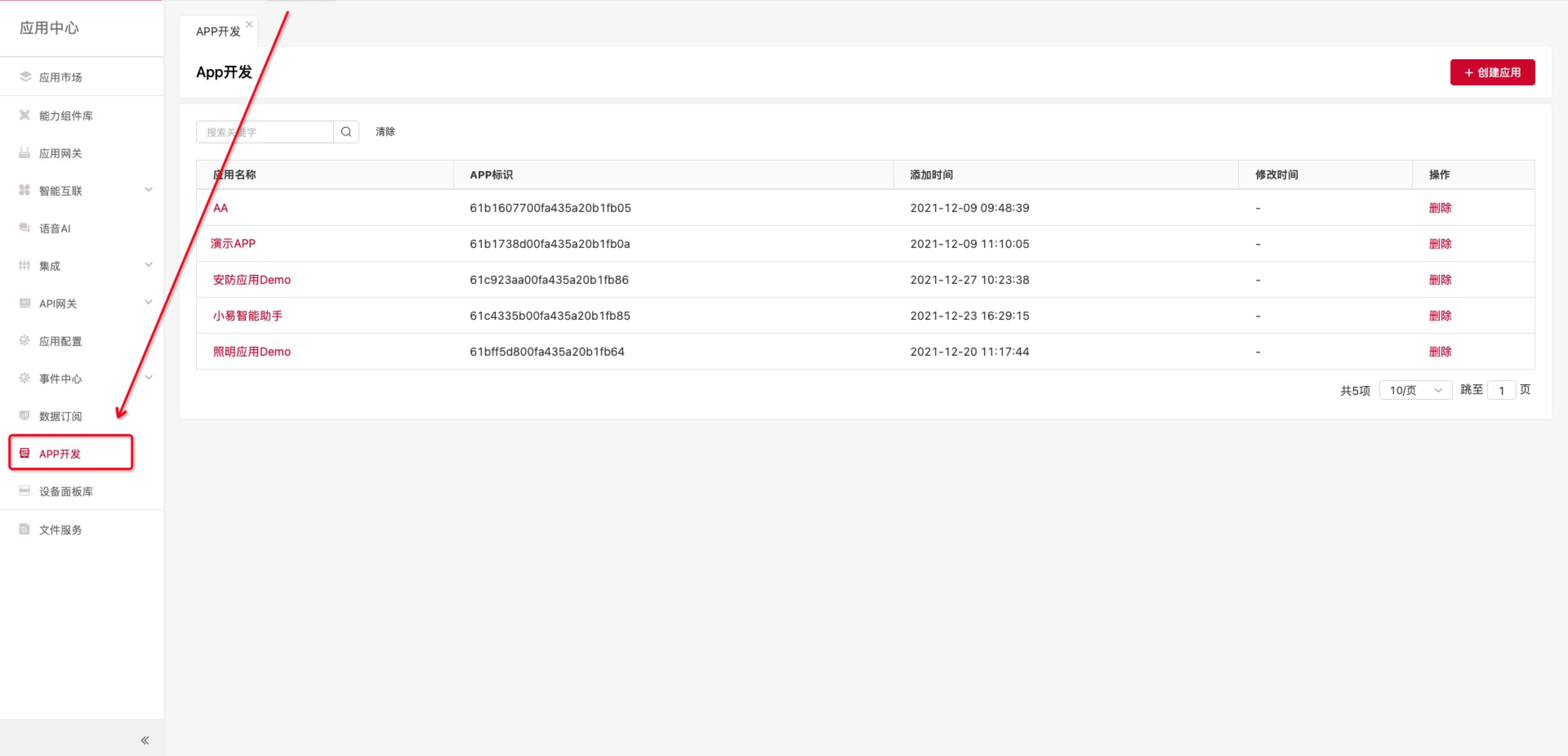Collapse the sidebar with double-chevron icon
Viewport: 1568px width, 756px height.
click(144, 740)
